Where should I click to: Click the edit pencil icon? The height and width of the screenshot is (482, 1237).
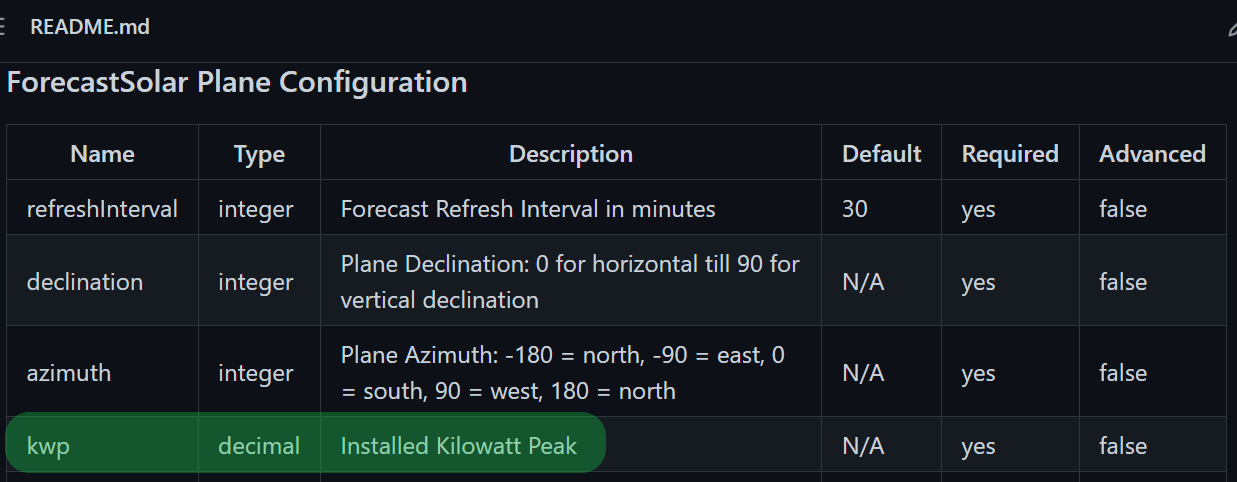1232,28
